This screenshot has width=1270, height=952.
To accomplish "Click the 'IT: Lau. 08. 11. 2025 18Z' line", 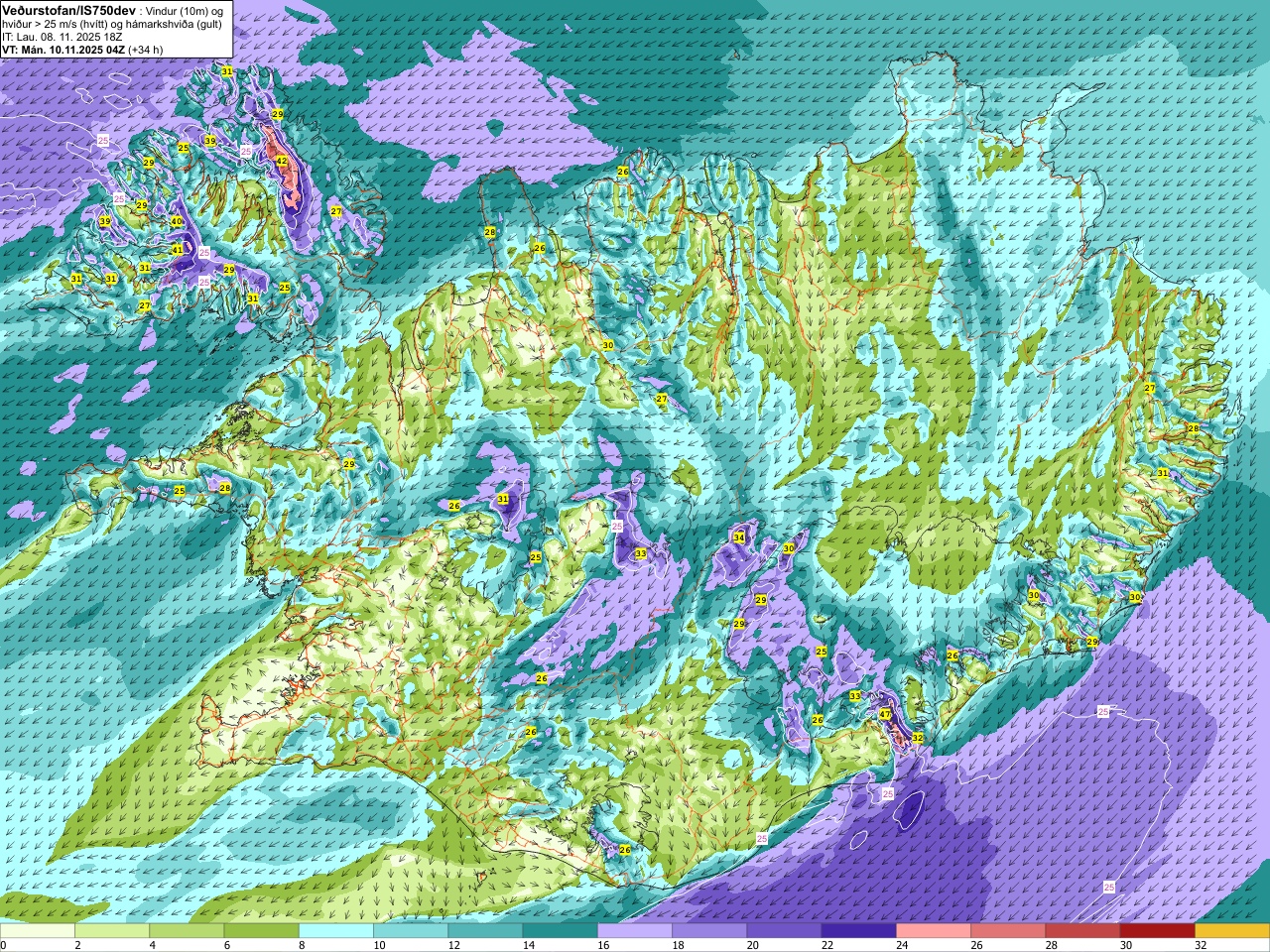I will 62,37.
